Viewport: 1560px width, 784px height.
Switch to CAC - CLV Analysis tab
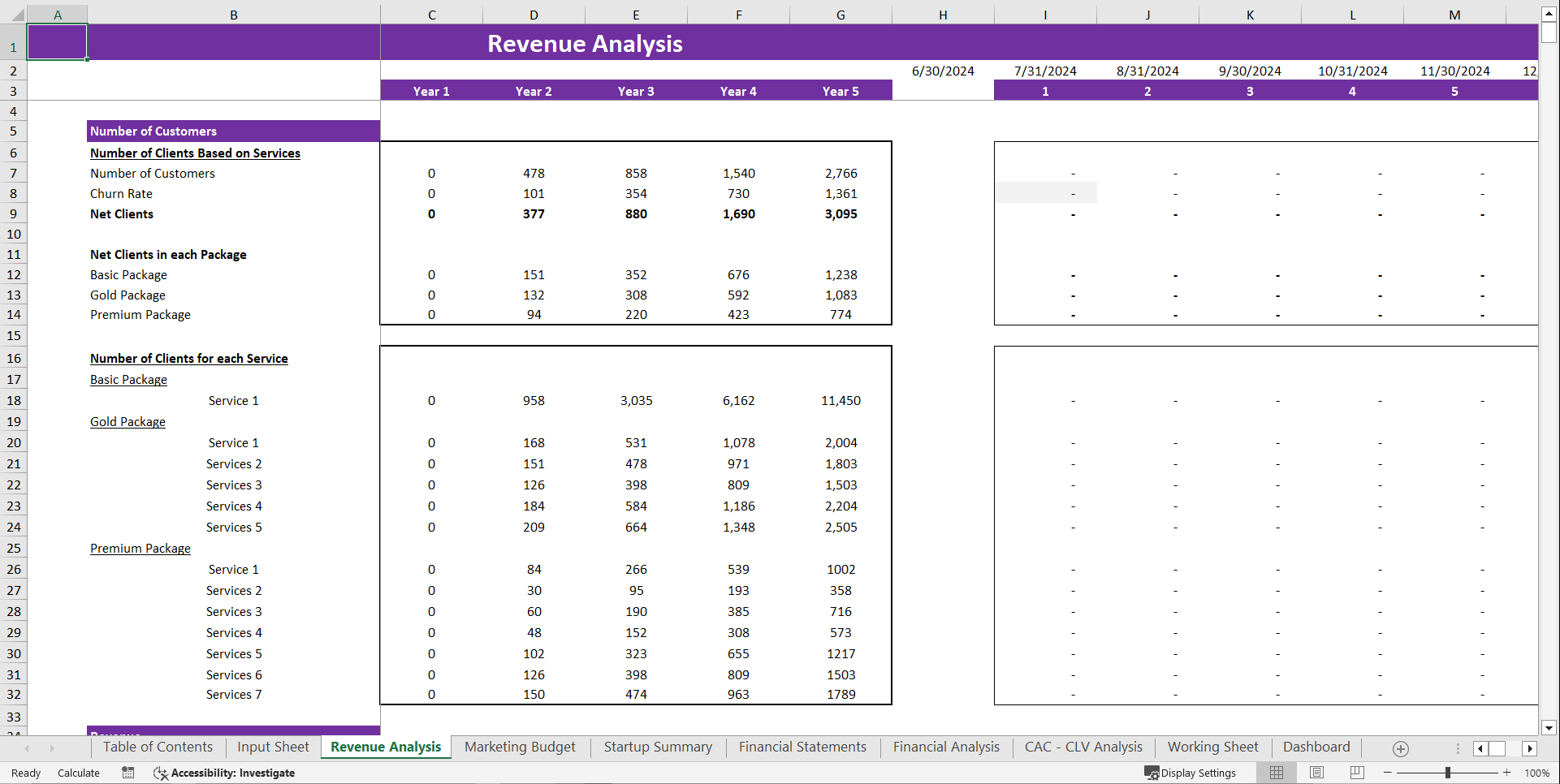[x=1083, y=747]
